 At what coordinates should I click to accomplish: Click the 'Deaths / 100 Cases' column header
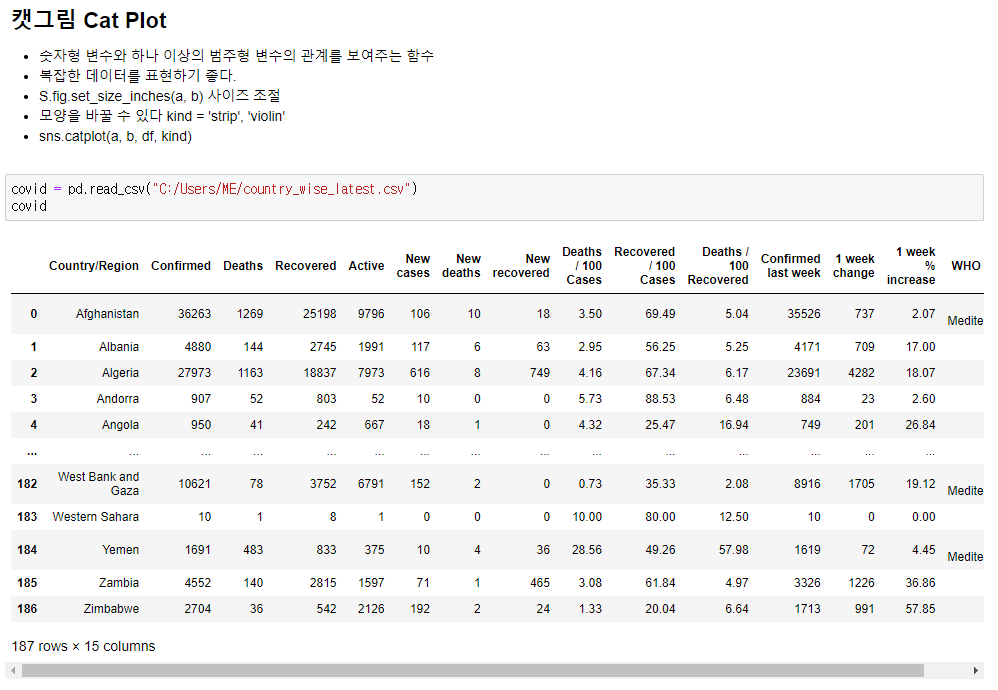[x=582, y=265]
